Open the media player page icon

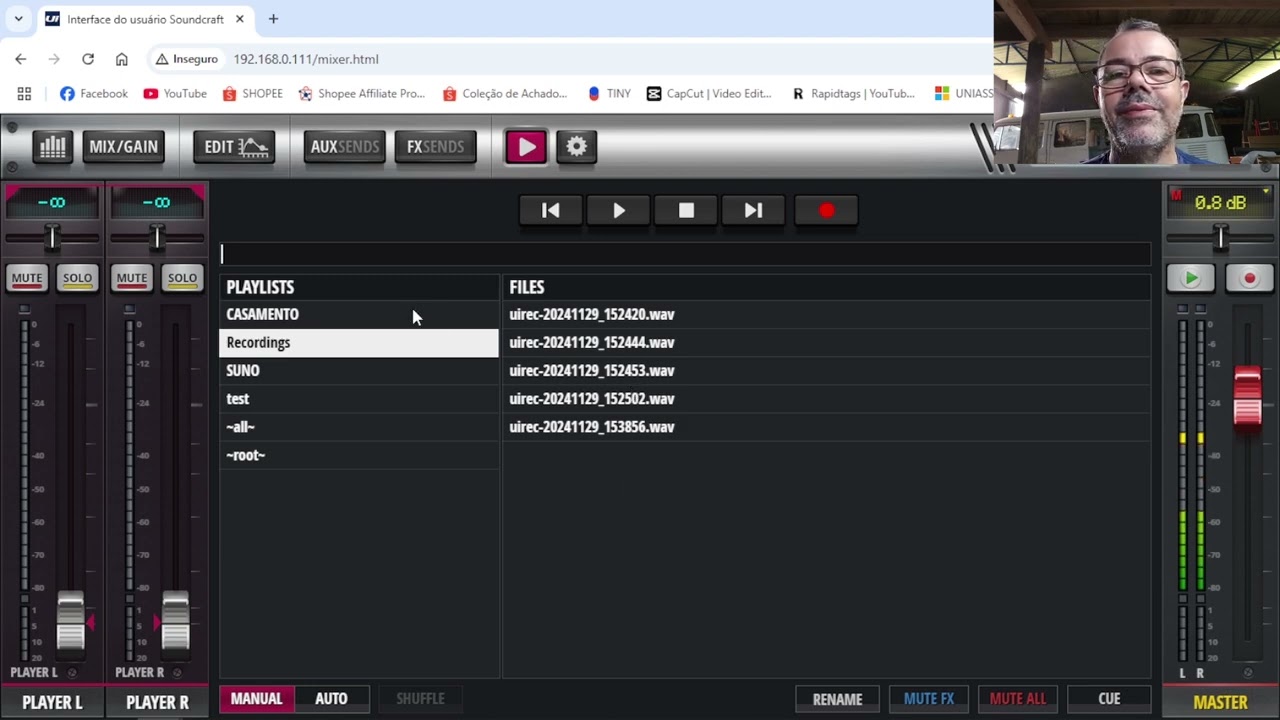[x=526, y=147]
